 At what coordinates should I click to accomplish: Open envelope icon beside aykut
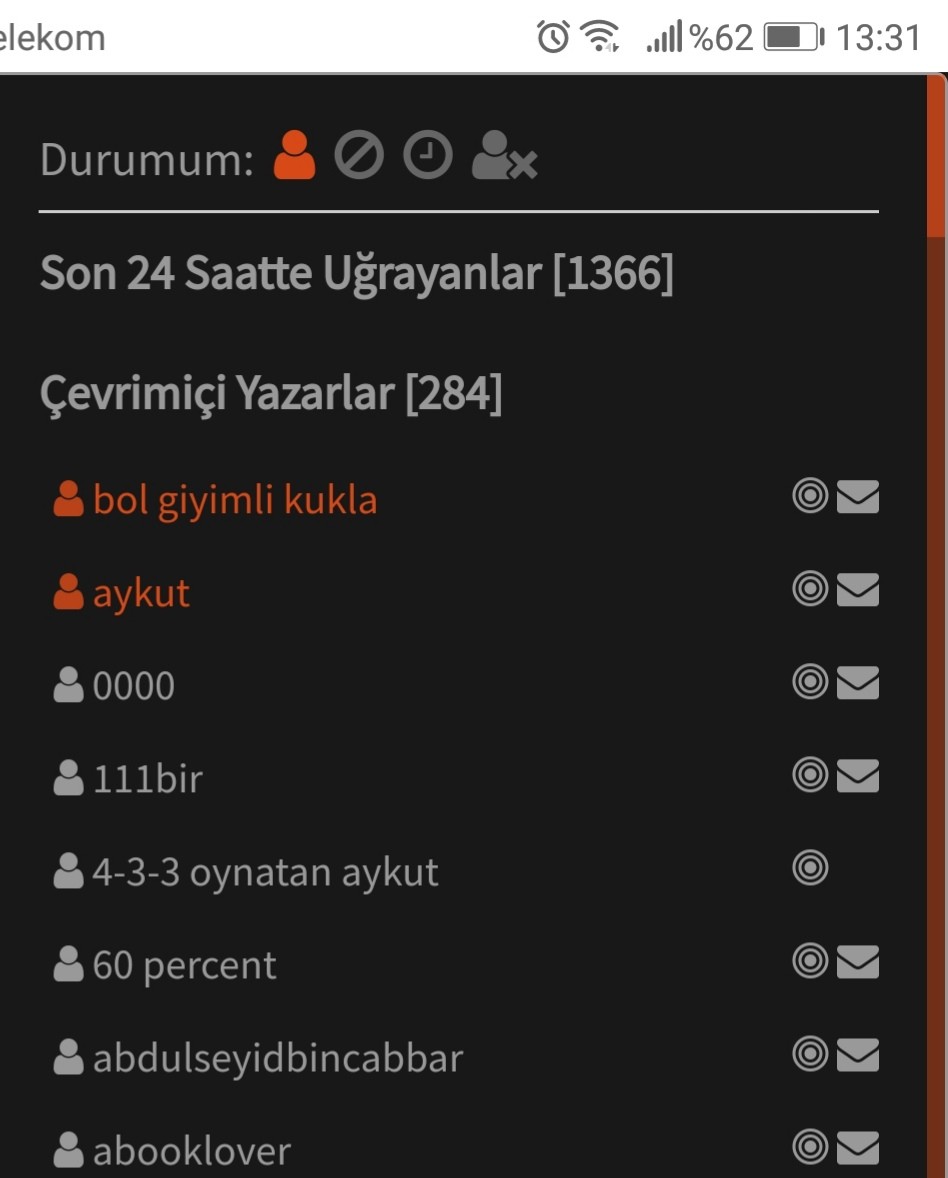click(858, 589)
